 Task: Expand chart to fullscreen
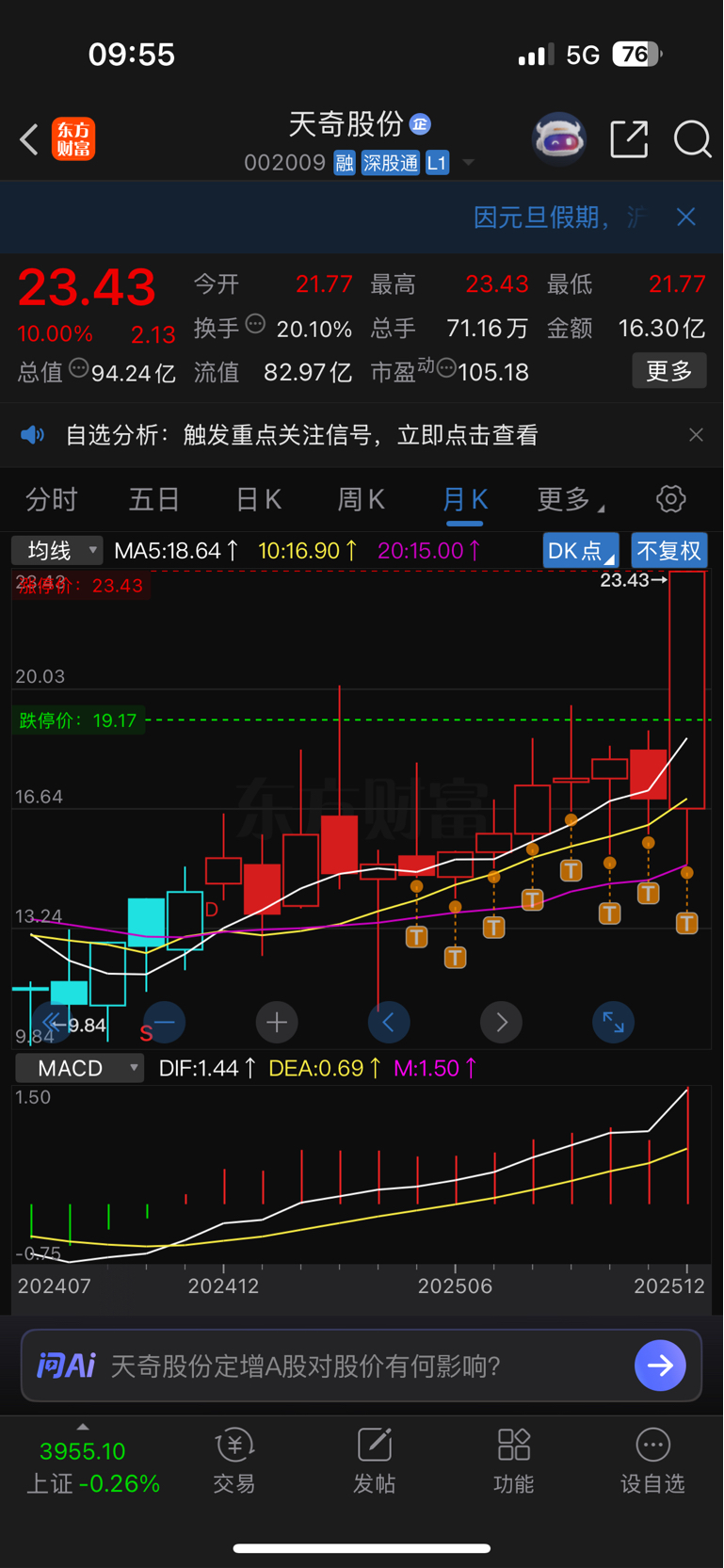point(613,1023)
